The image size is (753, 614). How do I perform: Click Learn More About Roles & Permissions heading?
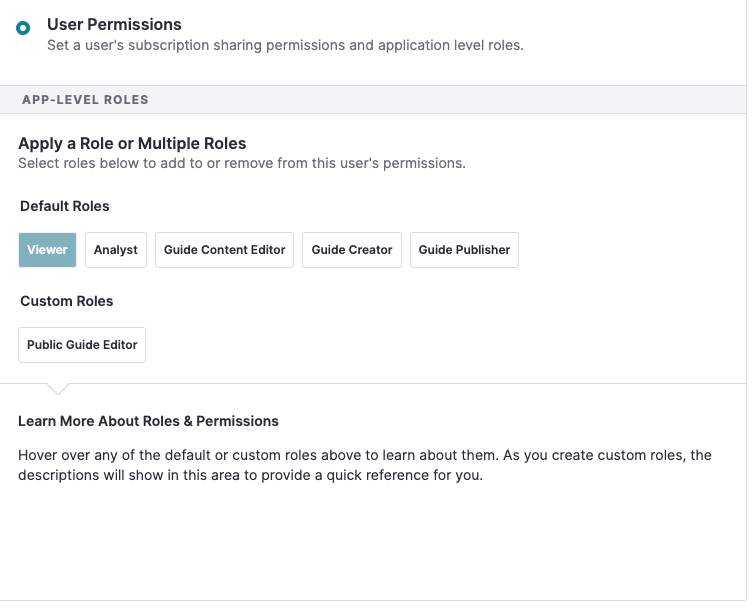148,421
